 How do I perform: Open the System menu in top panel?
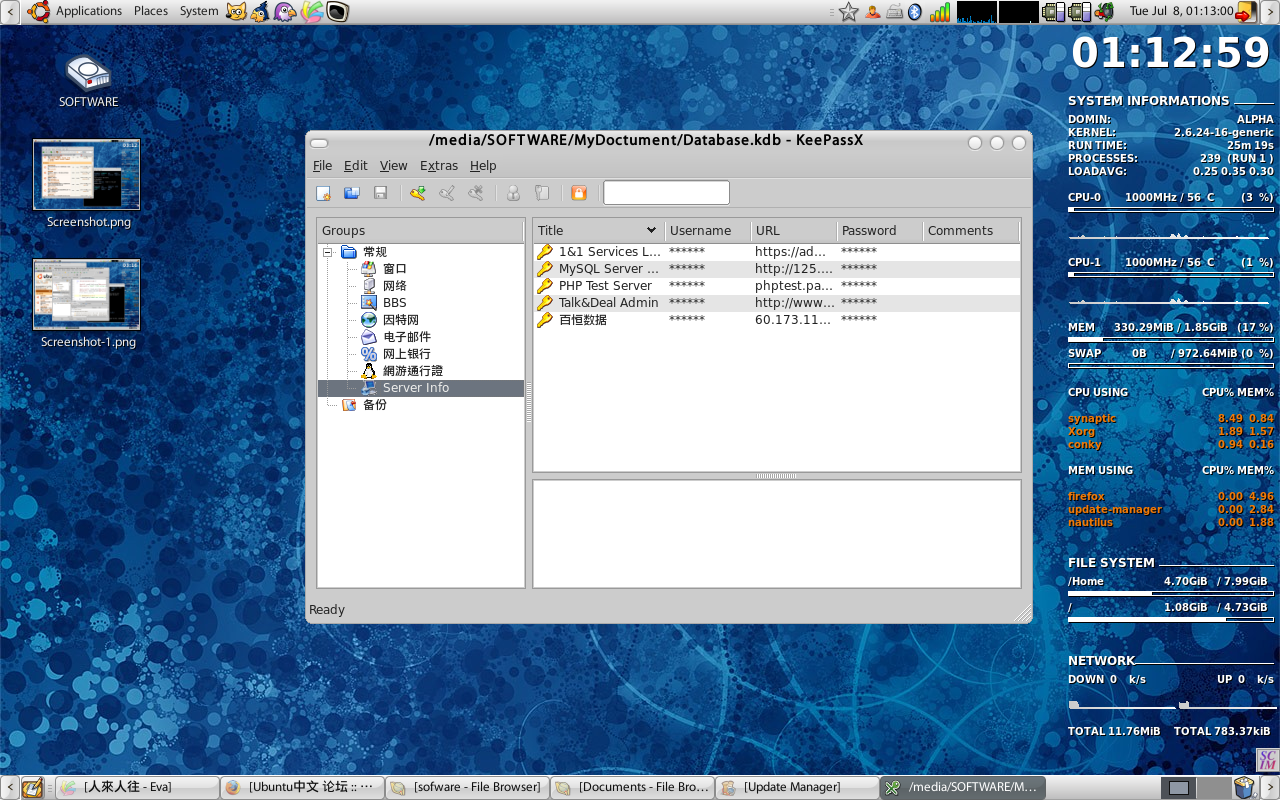tap(199, 11)
